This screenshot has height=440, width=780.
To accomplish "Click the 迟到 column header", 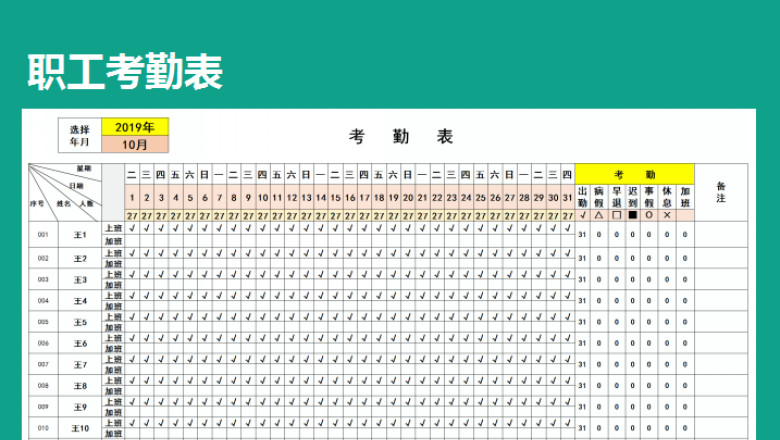I will click(x=632, y=197).
